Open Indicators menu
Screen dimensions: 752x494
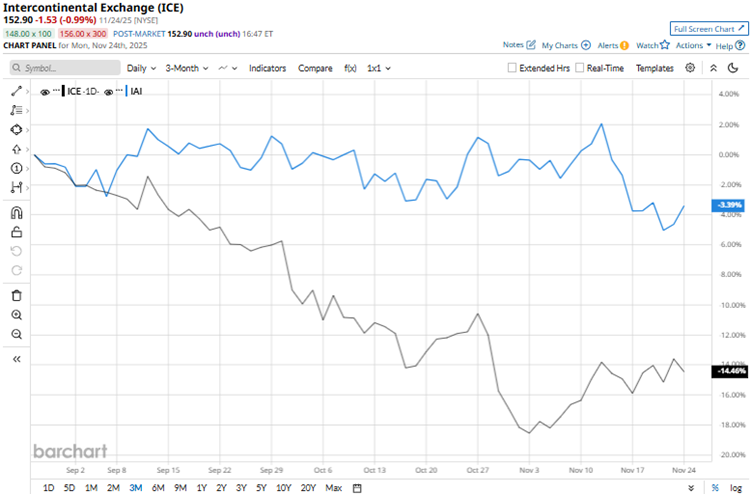pyautogui.click(x=267, y=68)
